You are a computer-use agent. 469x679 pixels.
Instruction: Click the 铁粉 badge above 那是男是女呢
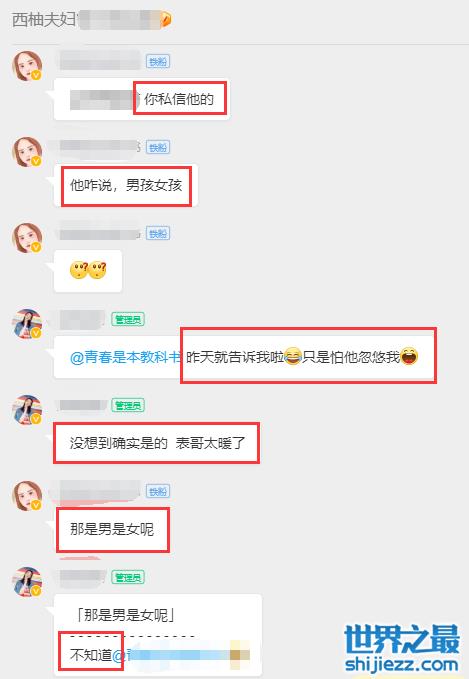click(158, 491)
